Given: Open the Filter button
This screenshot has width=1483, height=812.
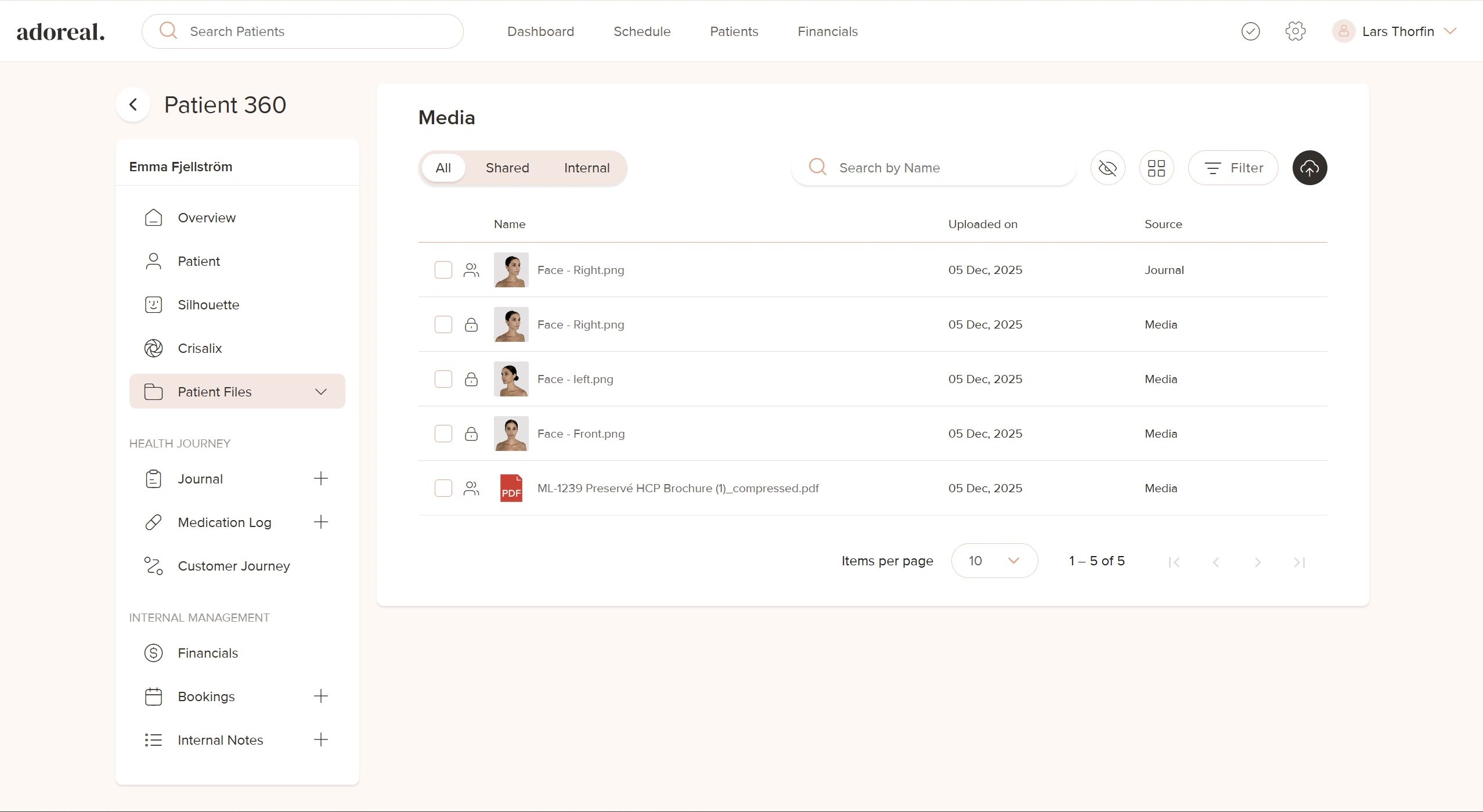Looking at the screenshot, I should 1233,168.
